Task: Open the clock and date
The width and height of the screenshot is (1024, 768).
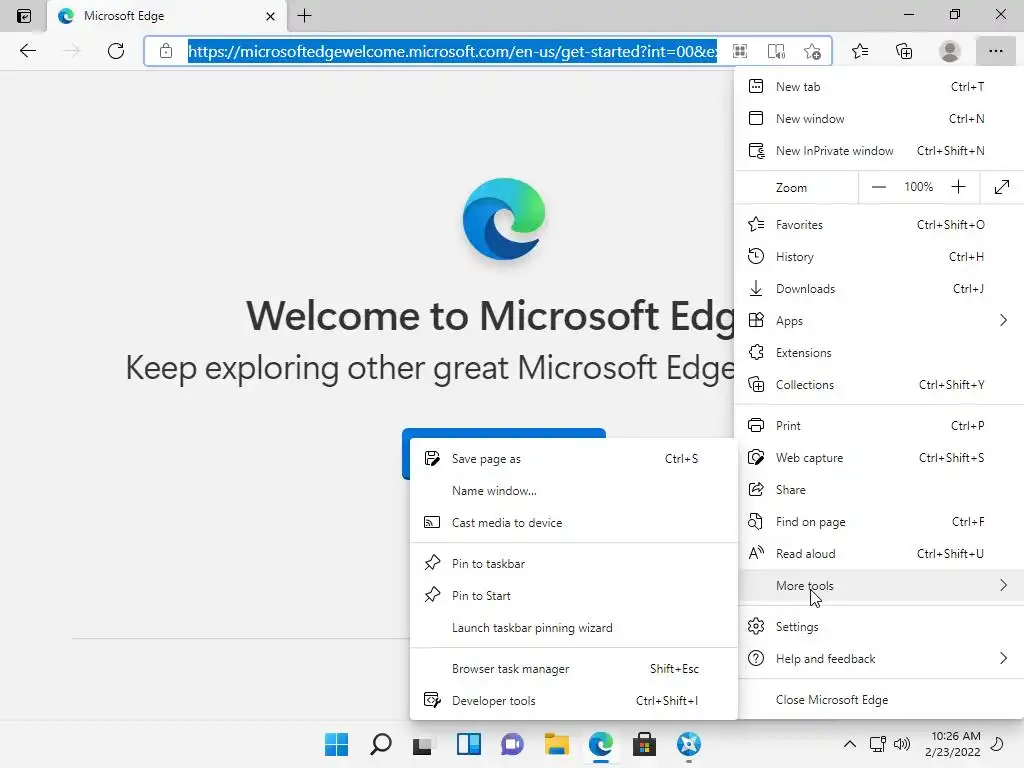Action: click(953, 744)
